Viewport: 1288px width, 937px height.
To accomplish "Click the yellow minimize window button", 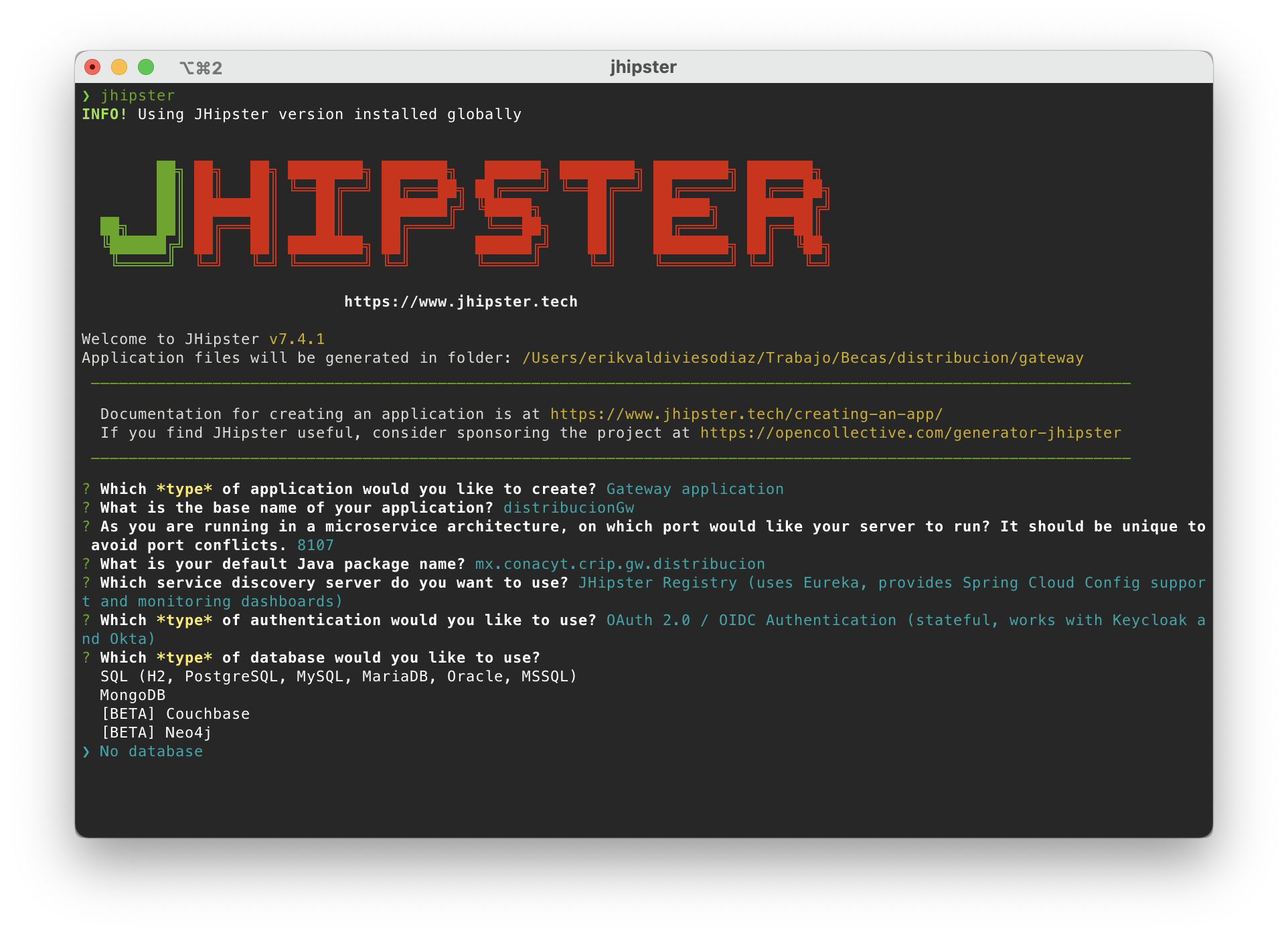I will 119,67.
